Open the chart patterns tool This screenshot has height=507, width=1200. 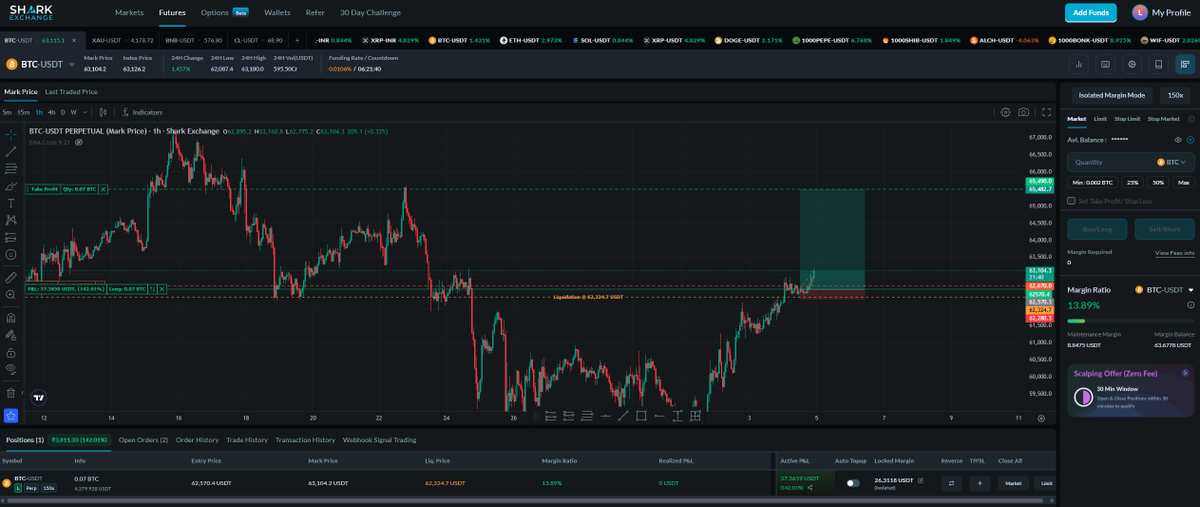point(10,220)
